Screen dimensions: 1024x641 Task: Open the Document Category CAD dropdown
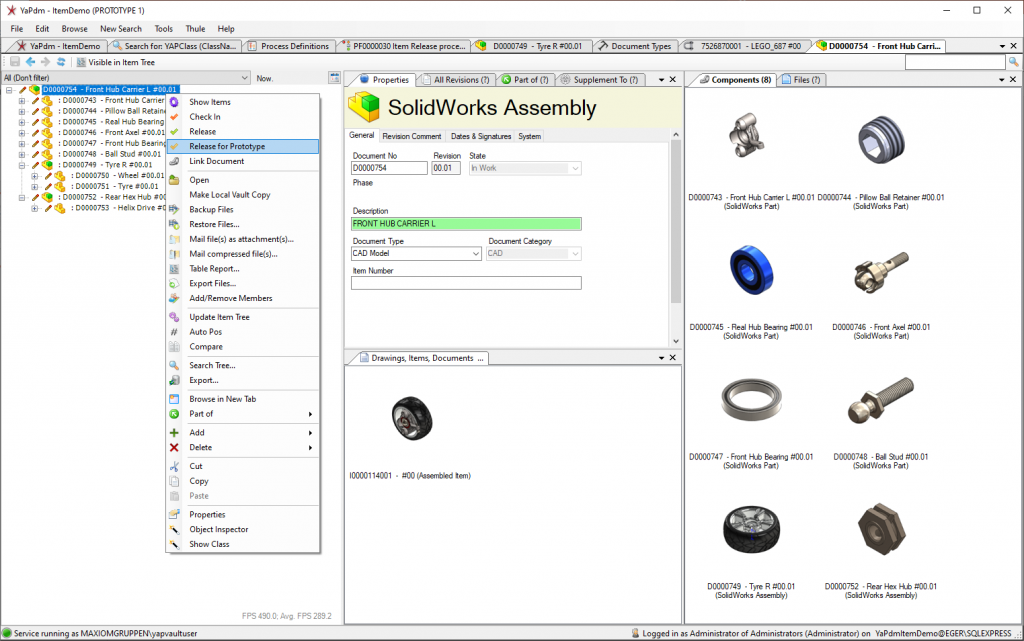(575, 253)
